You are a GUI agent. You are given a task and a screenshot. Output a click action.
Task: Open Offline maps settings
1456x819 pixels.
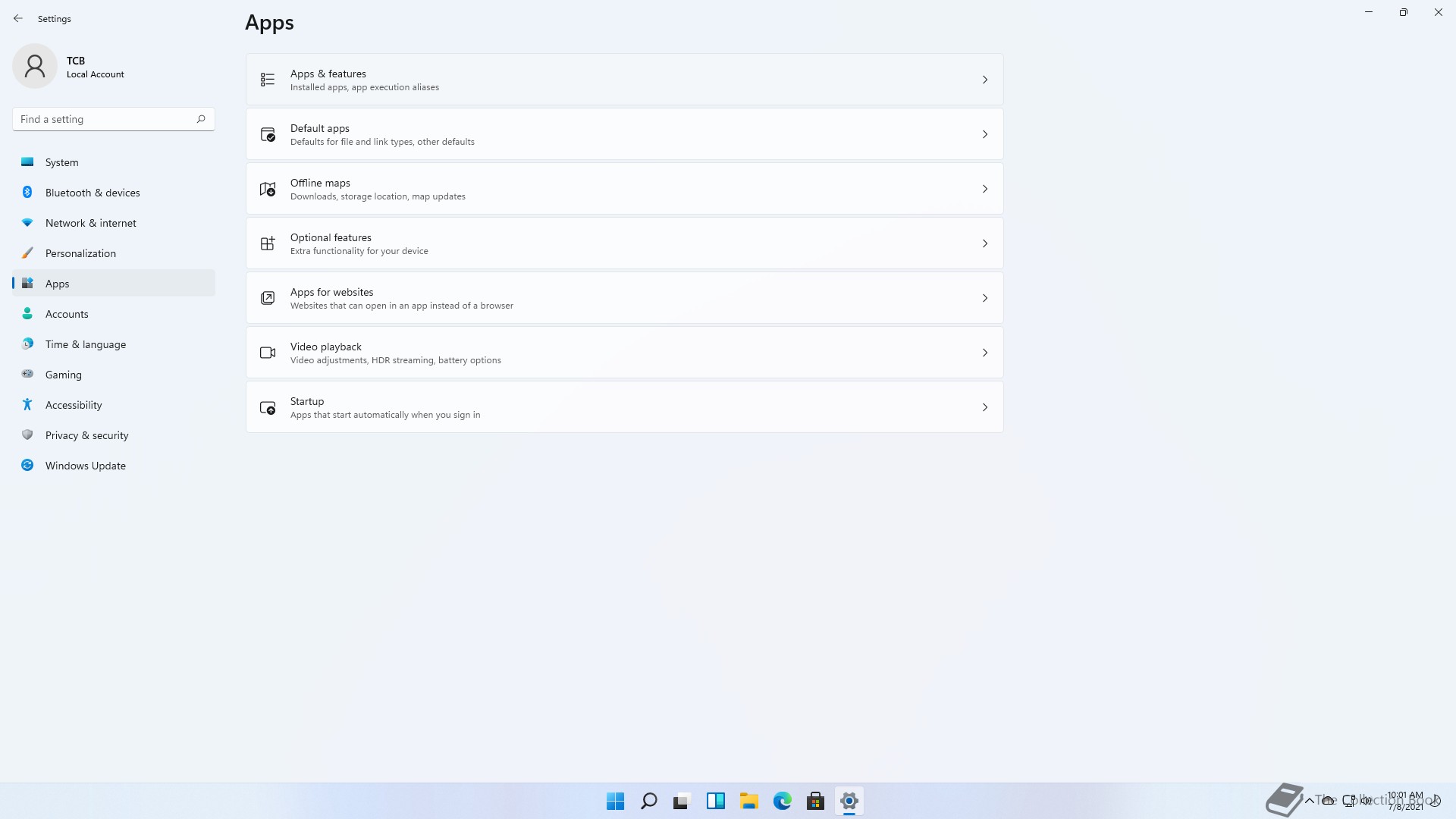coord(624,189)
